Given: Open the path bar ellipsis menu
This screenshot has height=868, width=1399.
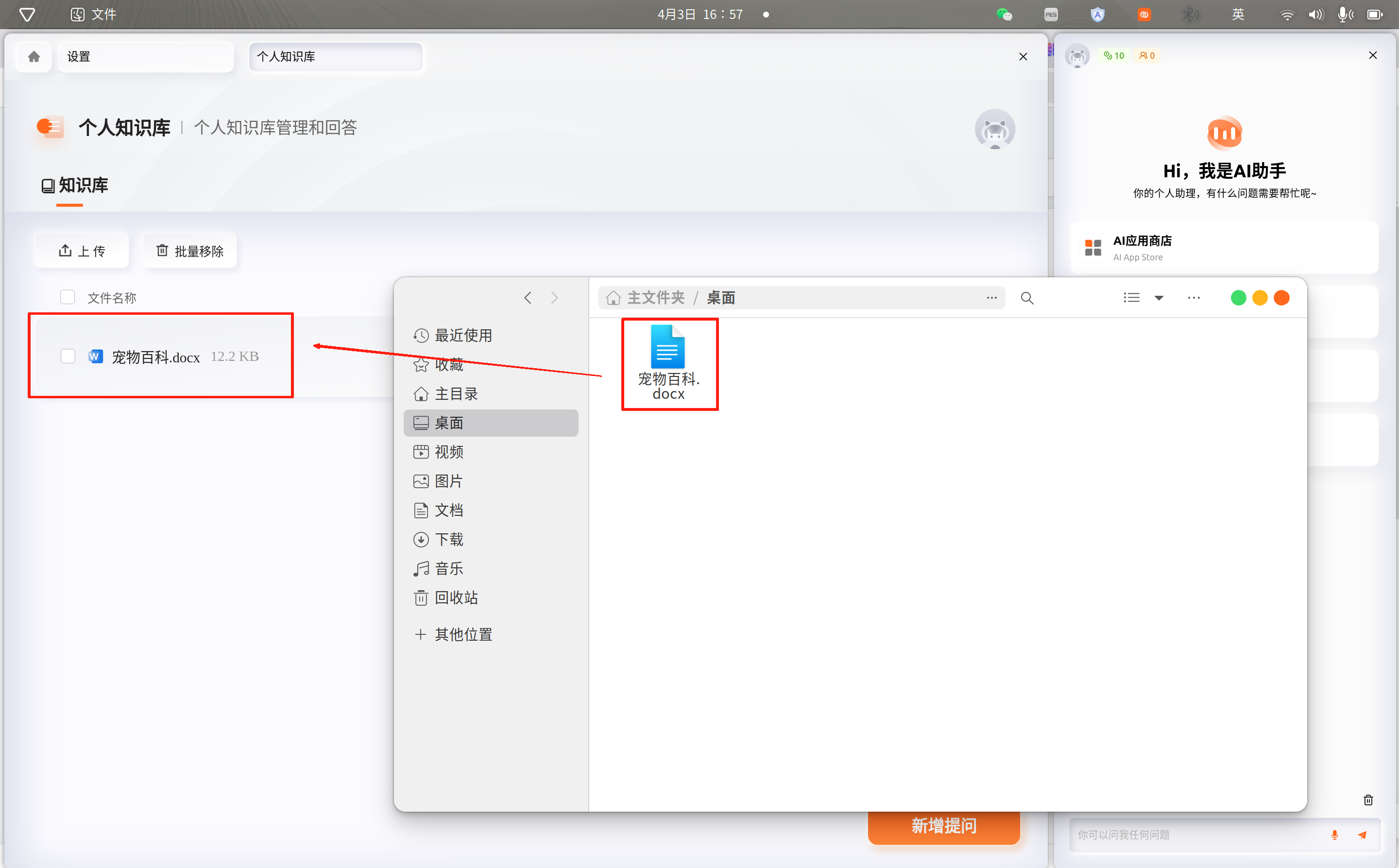Looking at the screenshot, I should (991, 298).
